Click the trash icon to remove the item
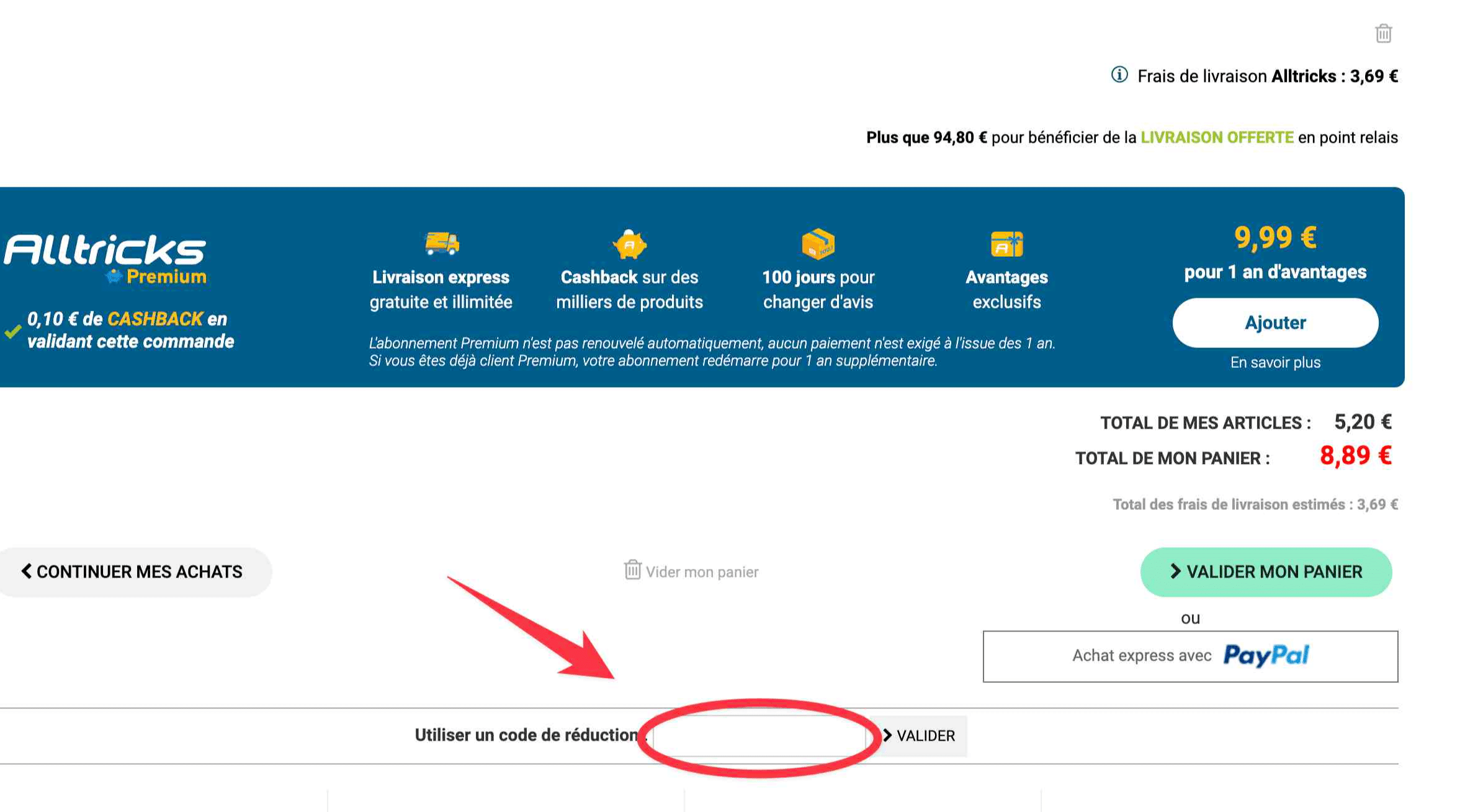Viewport: 1483px width, 812px height. point(1383,33)
